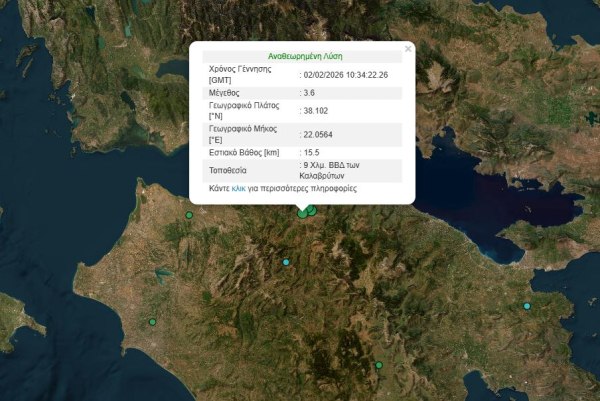Select the green marker at the map's bottom center
The image size is (600, 401).
coord(379,366)
